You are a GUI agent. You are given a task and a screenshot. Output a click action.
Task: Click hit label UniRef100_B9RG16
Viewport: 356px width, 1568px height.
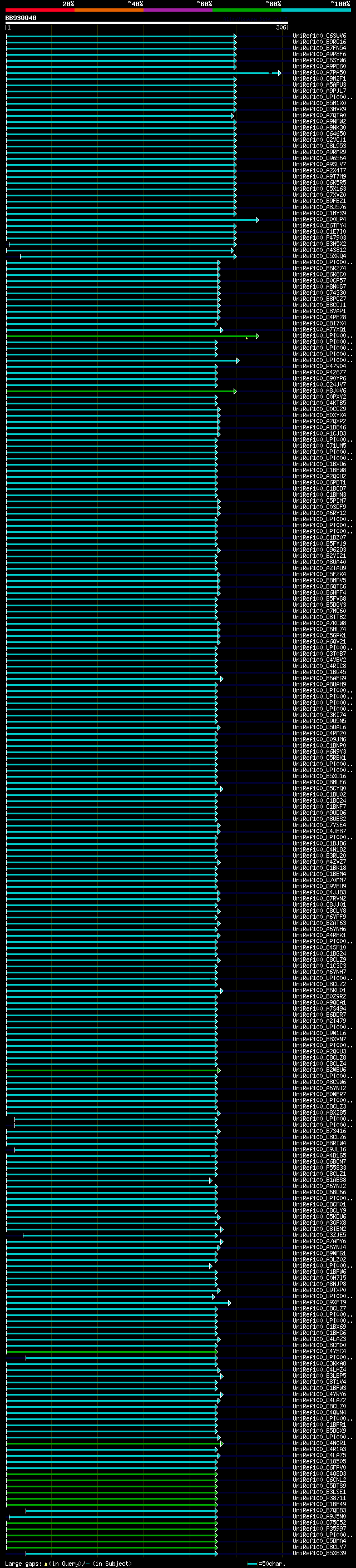pos(319,42)
